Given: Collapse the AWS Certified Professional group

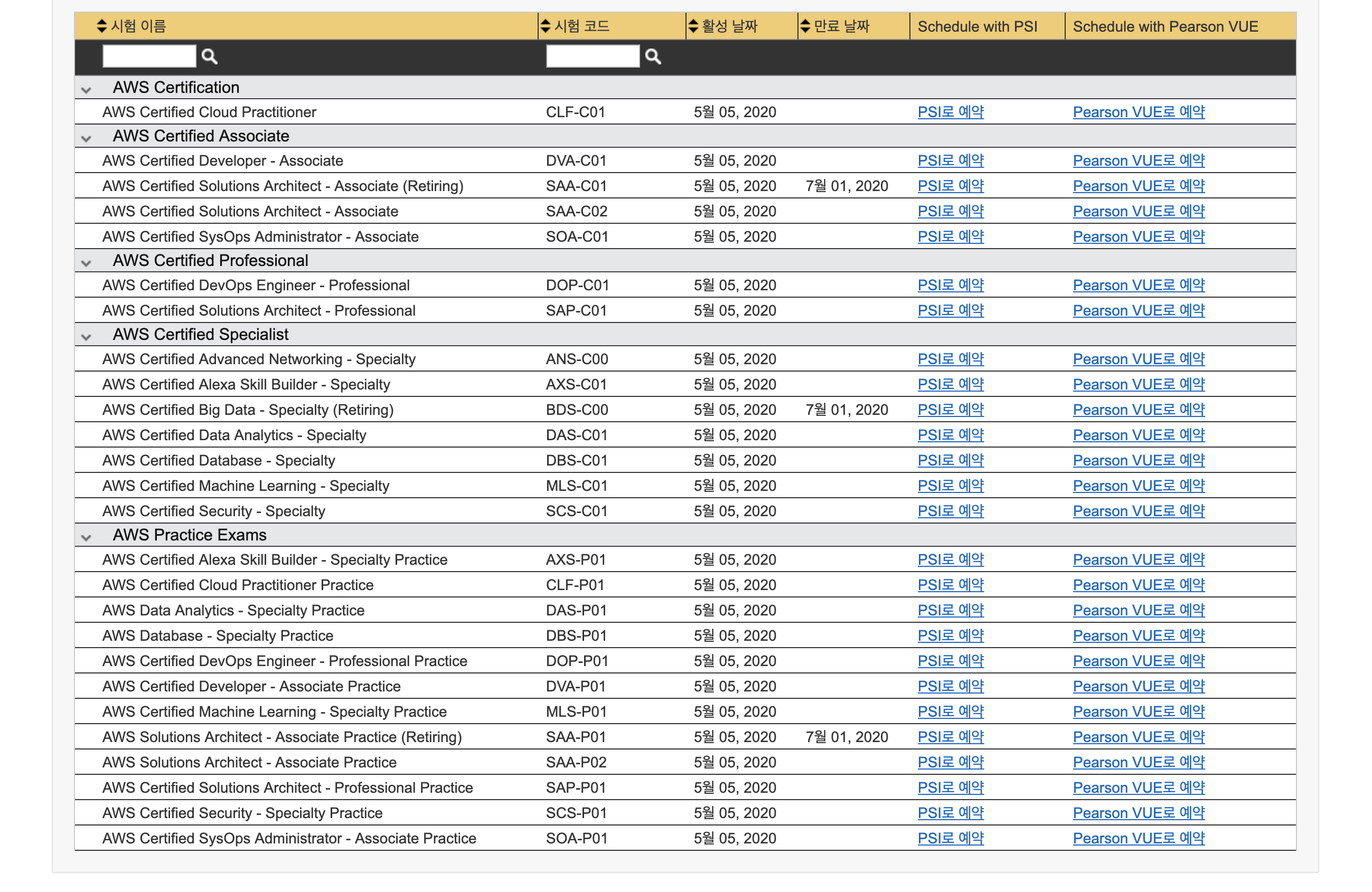Looking at the screenshot, I should pyautogui.click(x=87, y=263).
